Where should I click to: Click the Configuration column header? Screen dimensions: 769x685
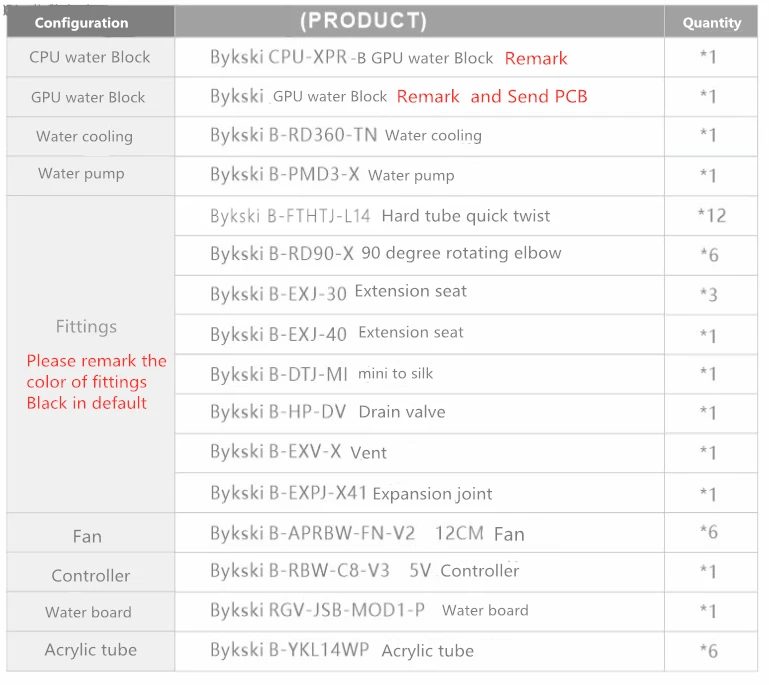coord(81,23)
